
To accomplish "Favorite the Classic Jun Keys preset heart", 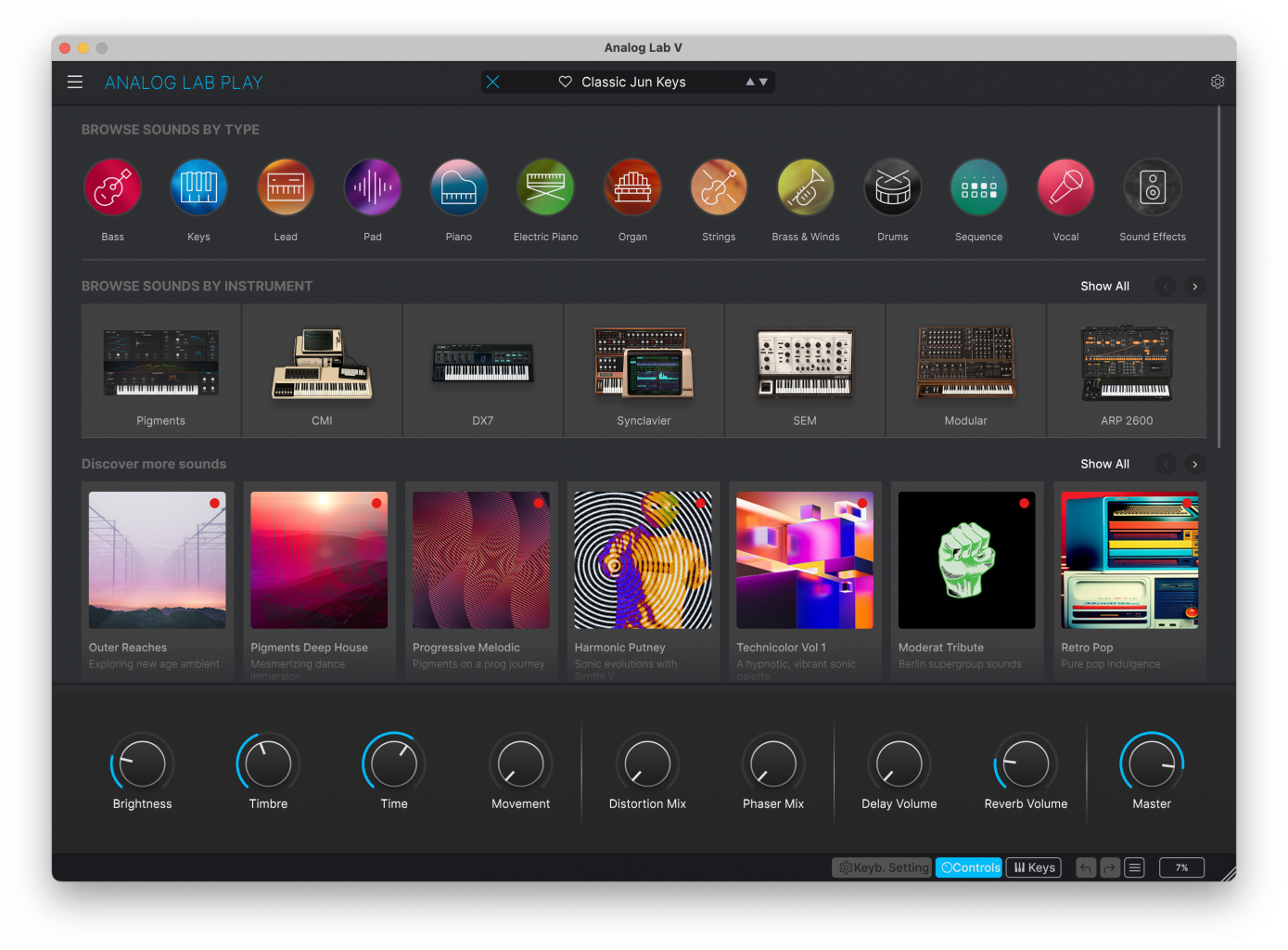I will click(565, 82).
